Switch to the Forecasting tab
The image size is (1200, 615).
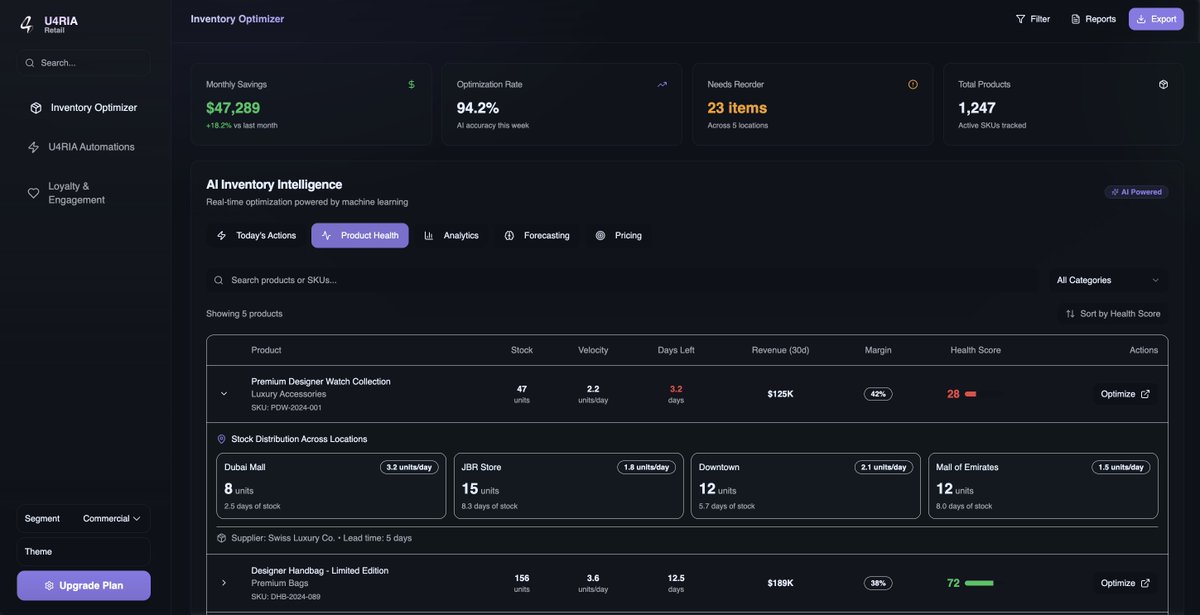click(537, 236)
